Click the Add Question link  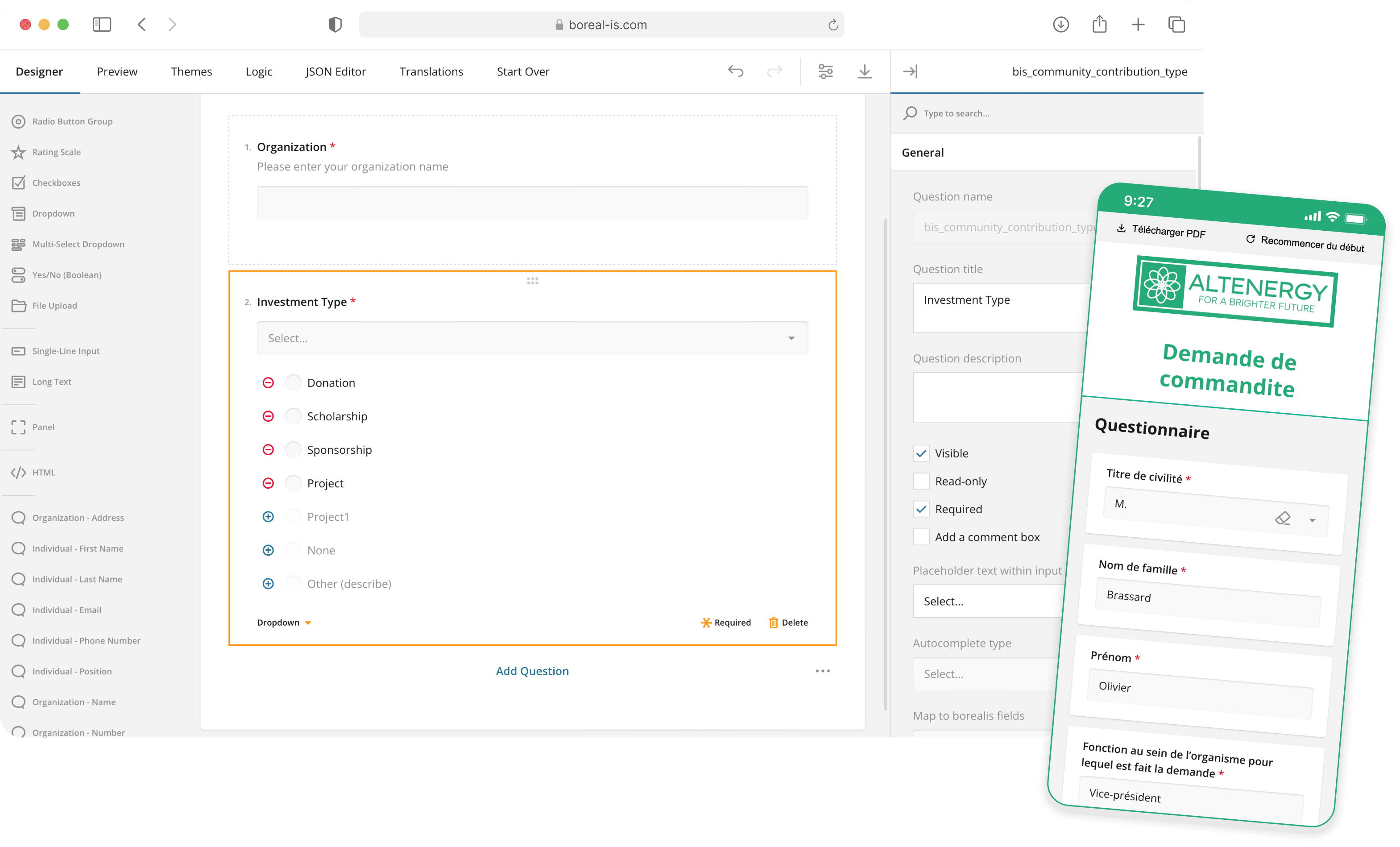[532, 671]
